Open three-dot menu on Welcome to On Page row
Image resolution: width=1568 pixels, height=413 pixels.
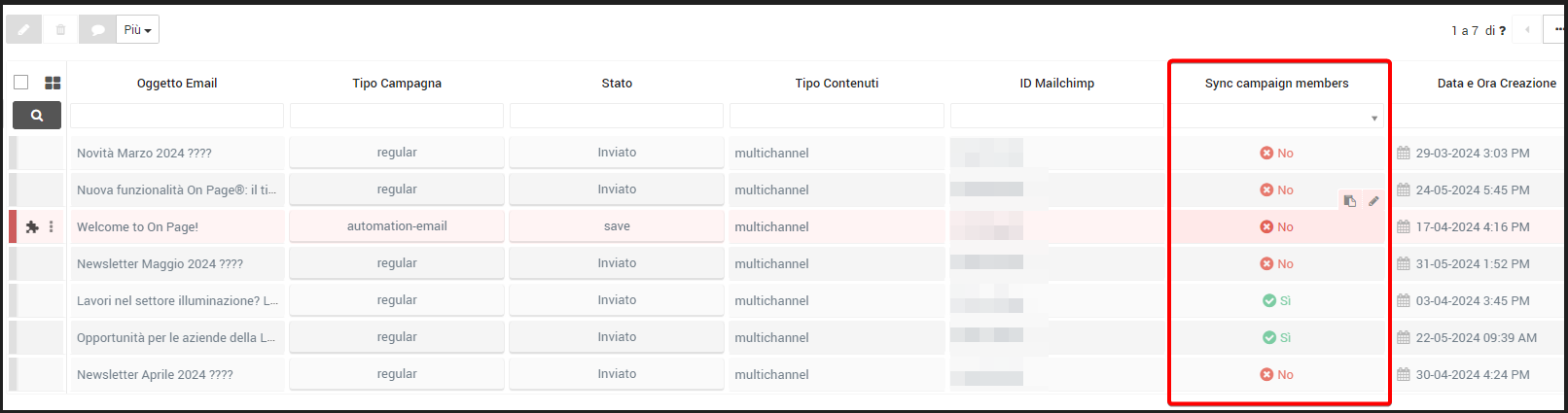[52, 226]
